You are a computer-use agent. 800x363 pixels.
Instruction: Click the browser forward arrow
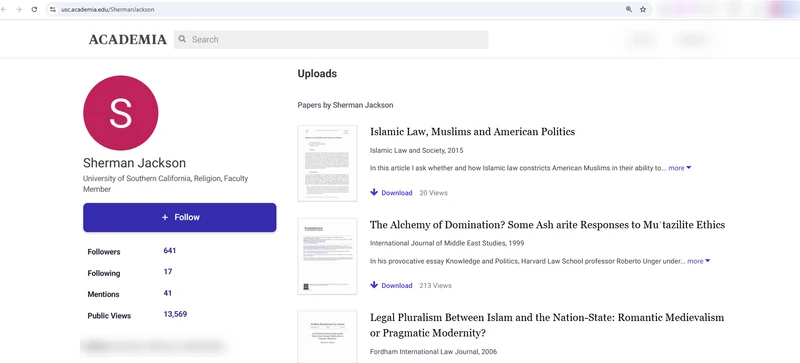point(19,9)
